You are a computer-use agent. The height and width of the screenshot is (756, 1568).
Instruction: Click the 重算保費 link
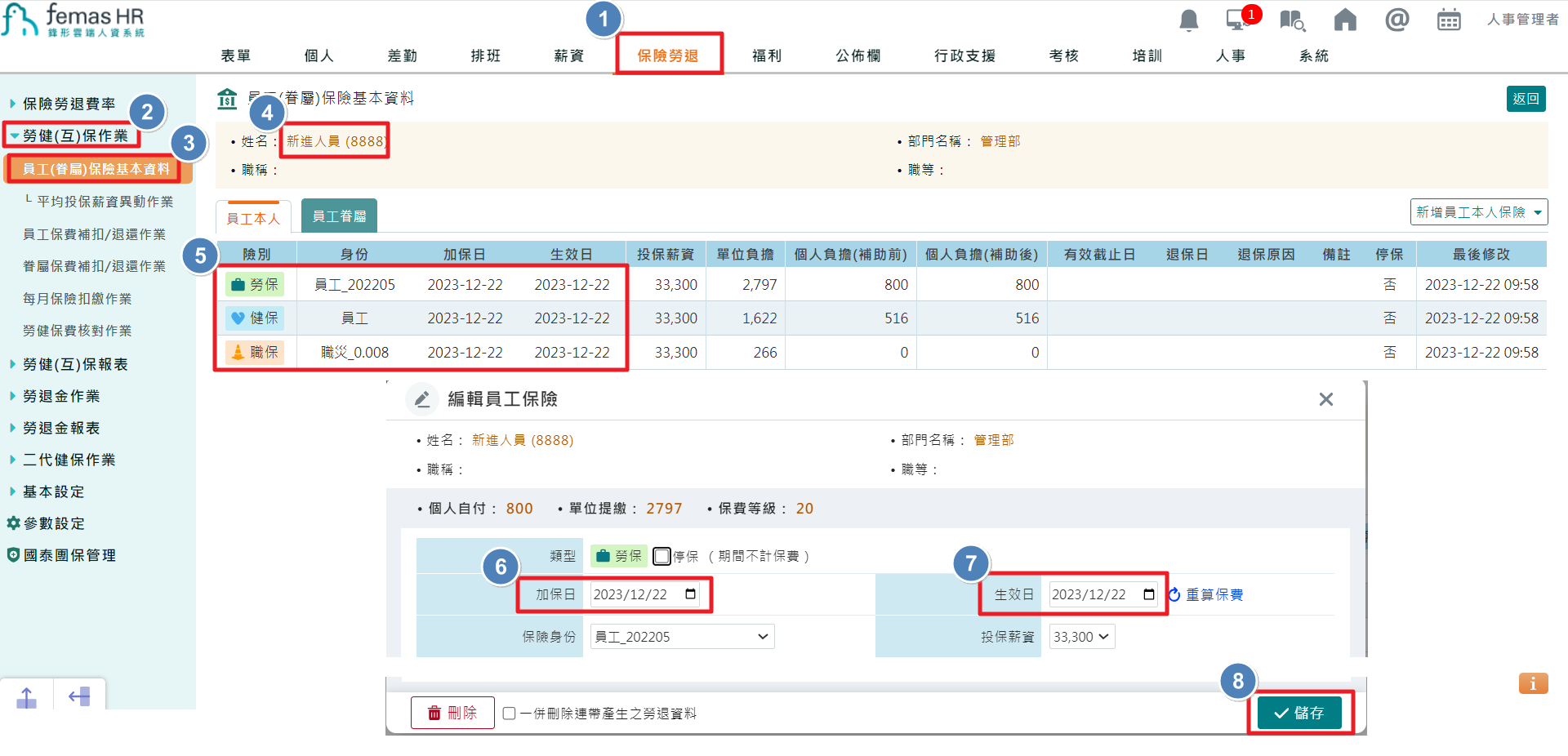tap(1214, 594)
